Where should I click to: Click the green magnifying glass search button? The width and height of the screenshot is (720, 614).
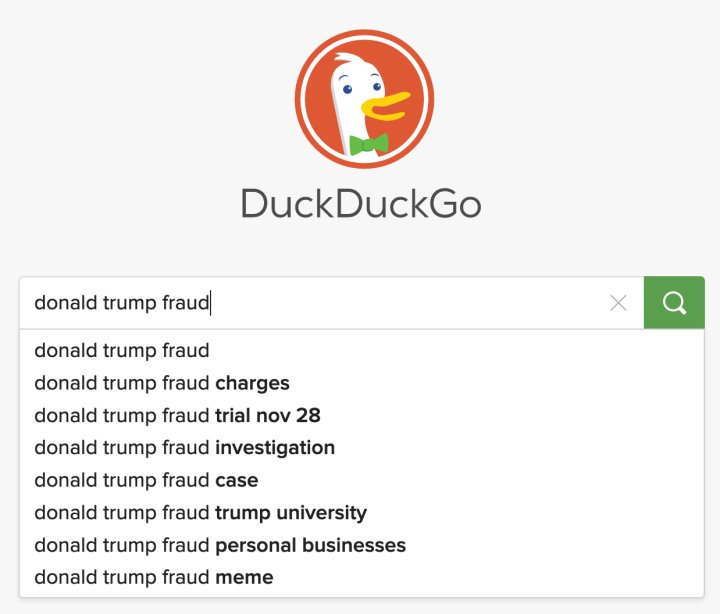point(674,303)
